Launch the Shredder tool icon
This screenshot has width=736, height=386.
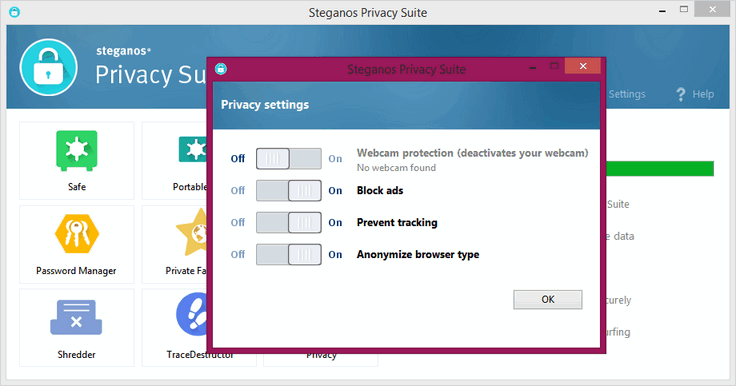coord(76,317)
